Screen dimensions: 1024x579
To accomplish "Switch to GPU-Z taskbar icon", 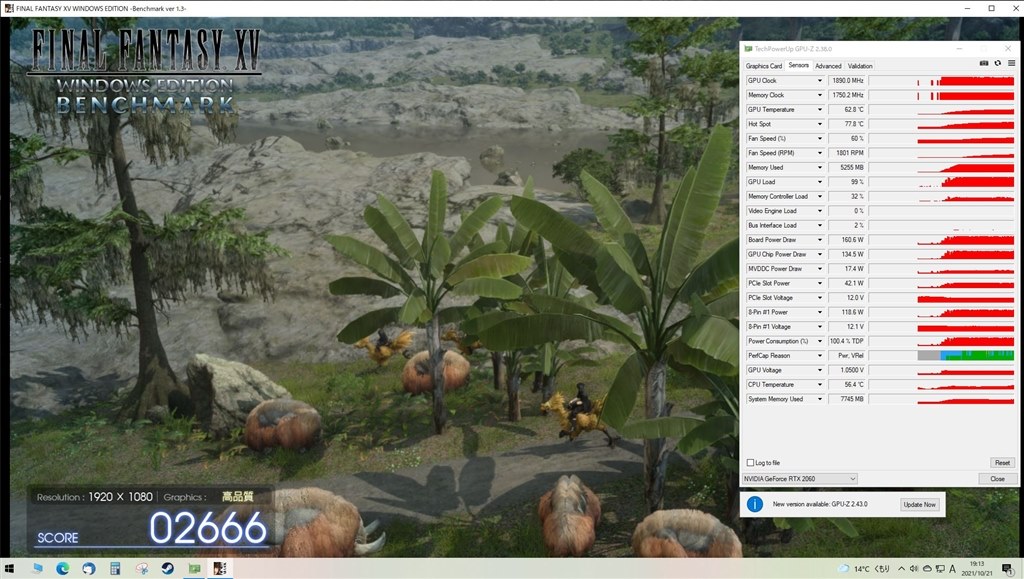I will (x=194, y=569).
